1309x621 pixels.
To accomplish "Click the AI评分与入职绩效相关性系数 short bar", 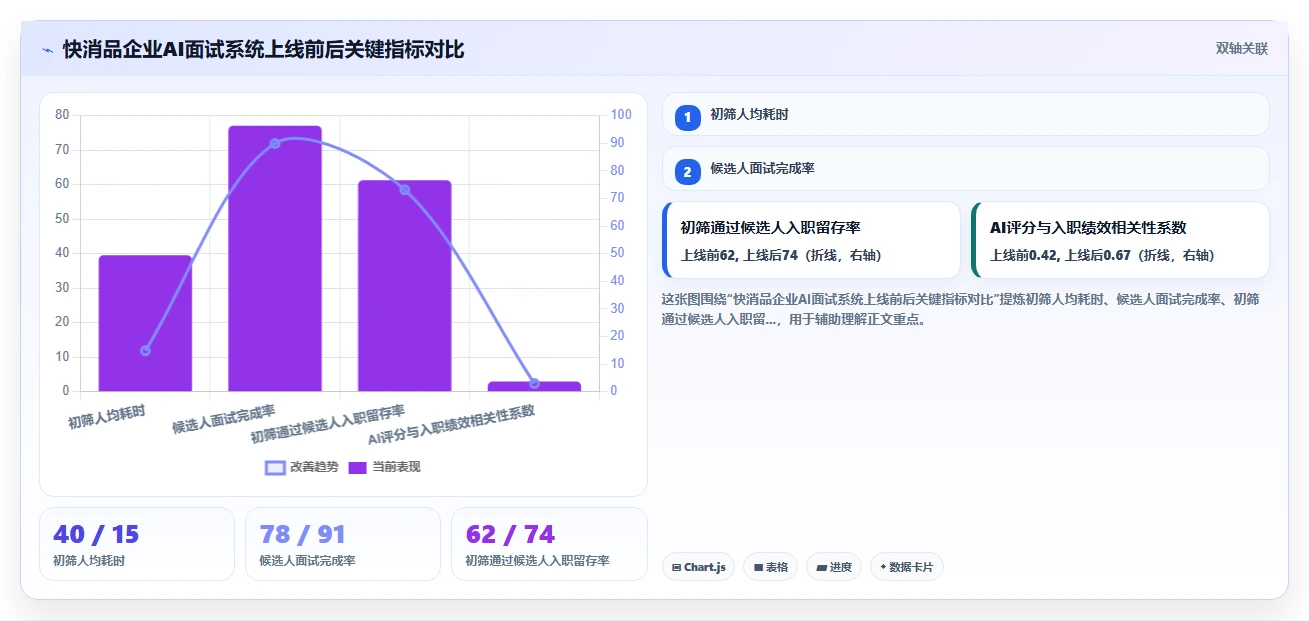I will pyautogui.click(x=534, y=386).
